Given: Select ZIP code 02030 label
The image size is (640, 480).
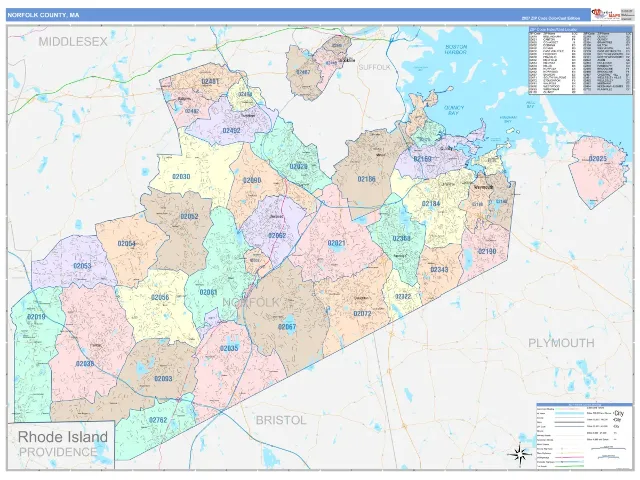Looking at the screenshot, I should tap(181, 177).
